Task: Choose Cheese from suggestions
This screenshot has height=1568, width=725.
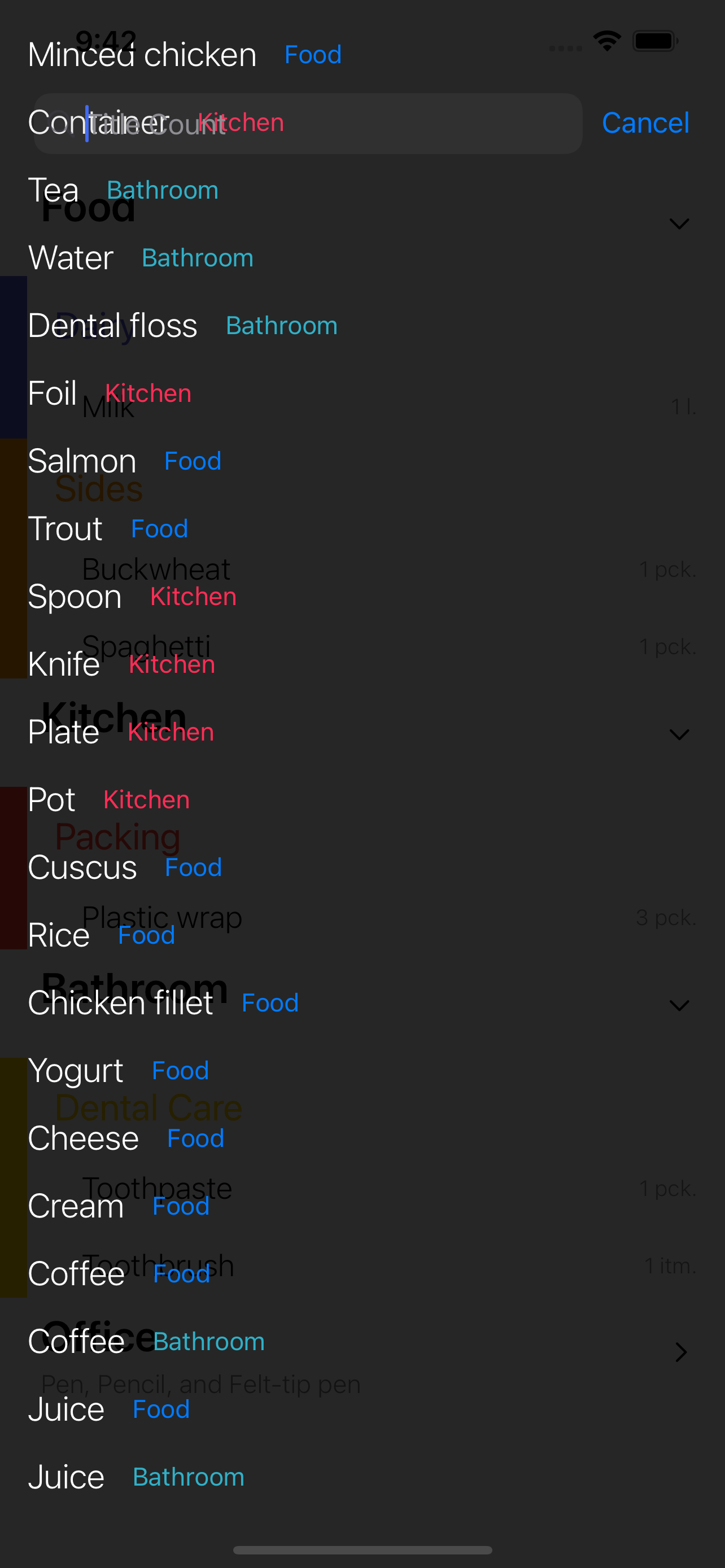Action: pos(84,1138)
